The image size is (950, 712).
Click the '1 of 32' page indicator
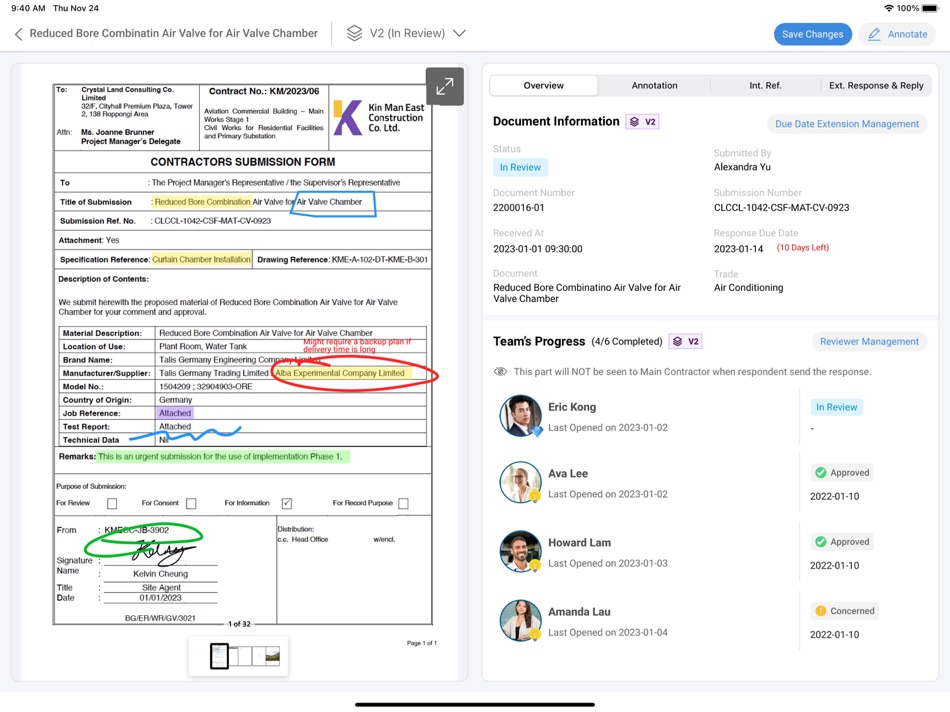(x=239, y=624)
